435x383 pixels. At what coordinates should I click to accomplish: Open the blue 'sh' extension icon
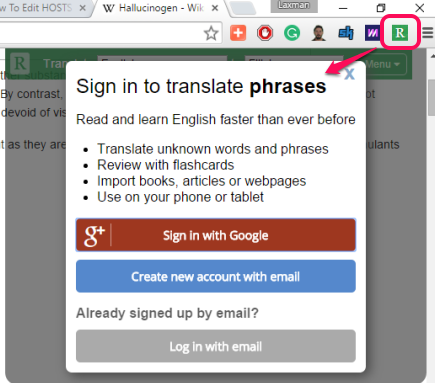point(346,33)
